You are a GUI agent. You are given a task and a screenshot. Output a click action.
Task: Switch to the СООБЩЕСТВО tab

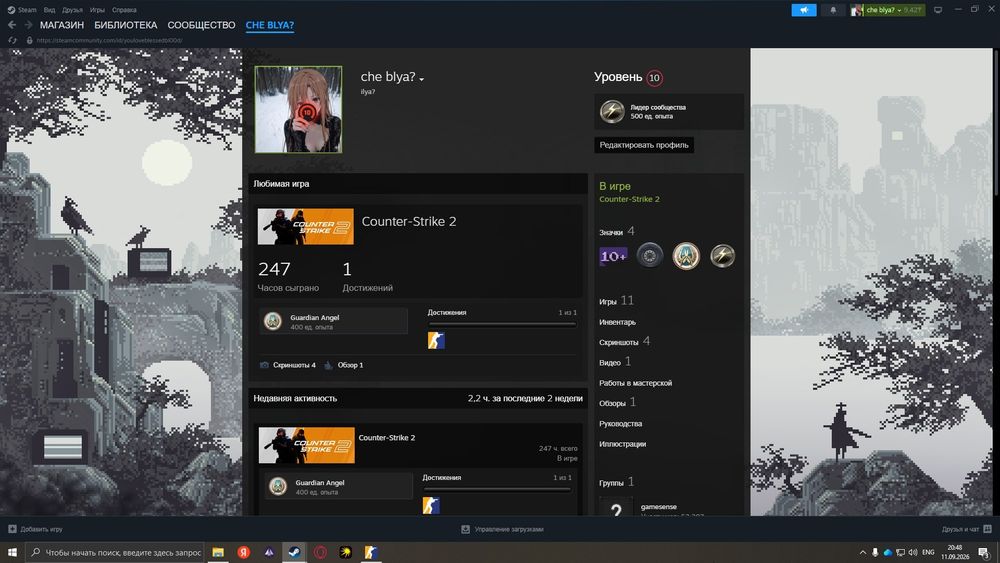click(202, 25)
